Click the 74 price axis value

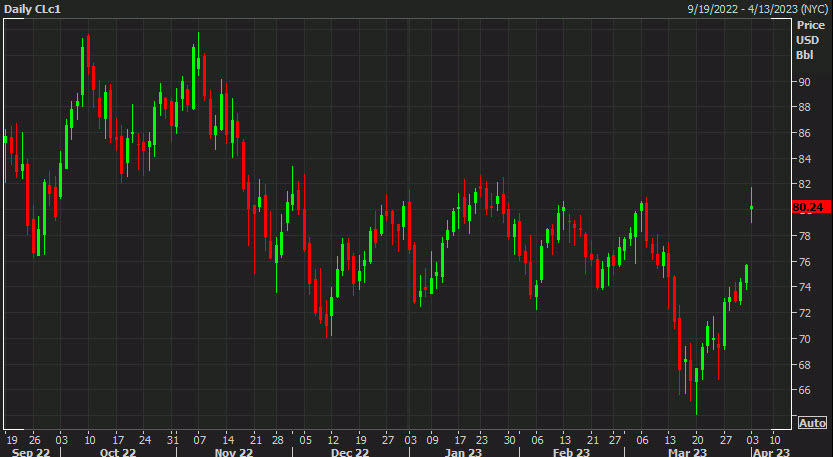pyautogui.click(x=804, y=287)
